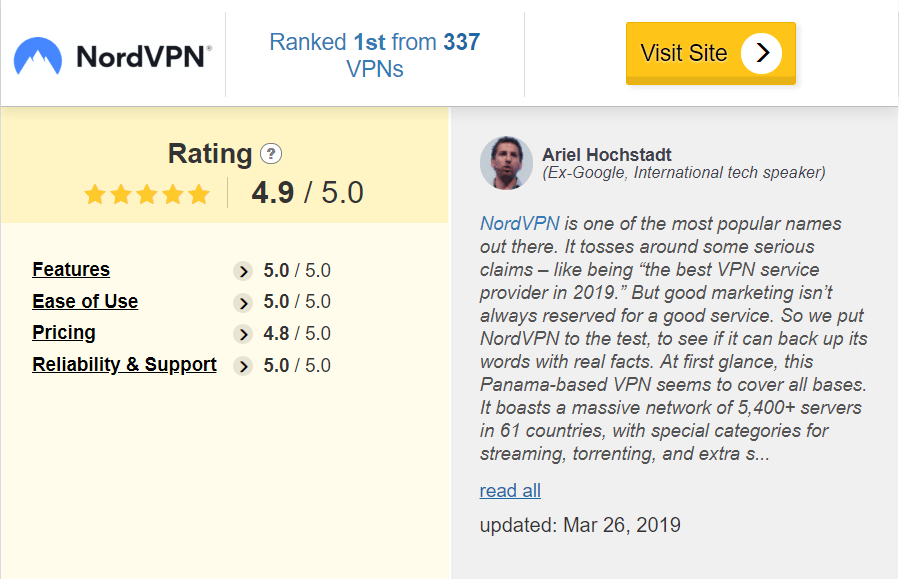Click the yellow Visit Site button
Viewport: 899px width, 579px height.
711,53
